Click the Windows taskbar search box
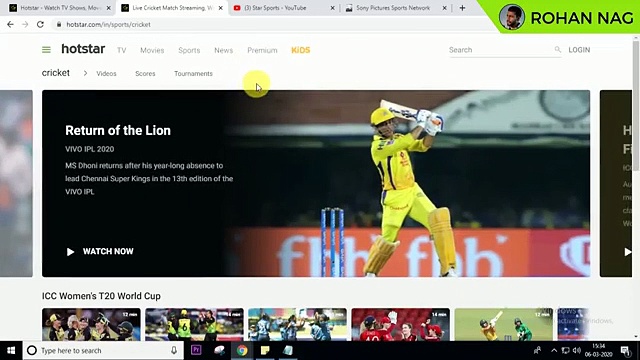This screenshot has height=360, width=640. 102,351
